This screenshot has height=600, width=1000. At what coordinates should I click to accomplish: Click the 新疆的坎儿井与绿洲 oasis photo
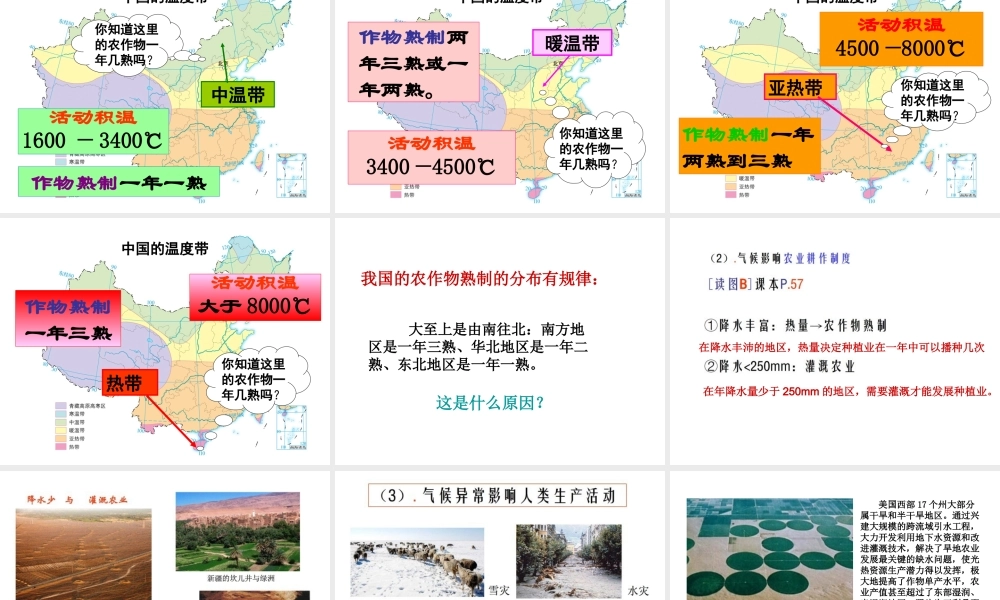237,531
